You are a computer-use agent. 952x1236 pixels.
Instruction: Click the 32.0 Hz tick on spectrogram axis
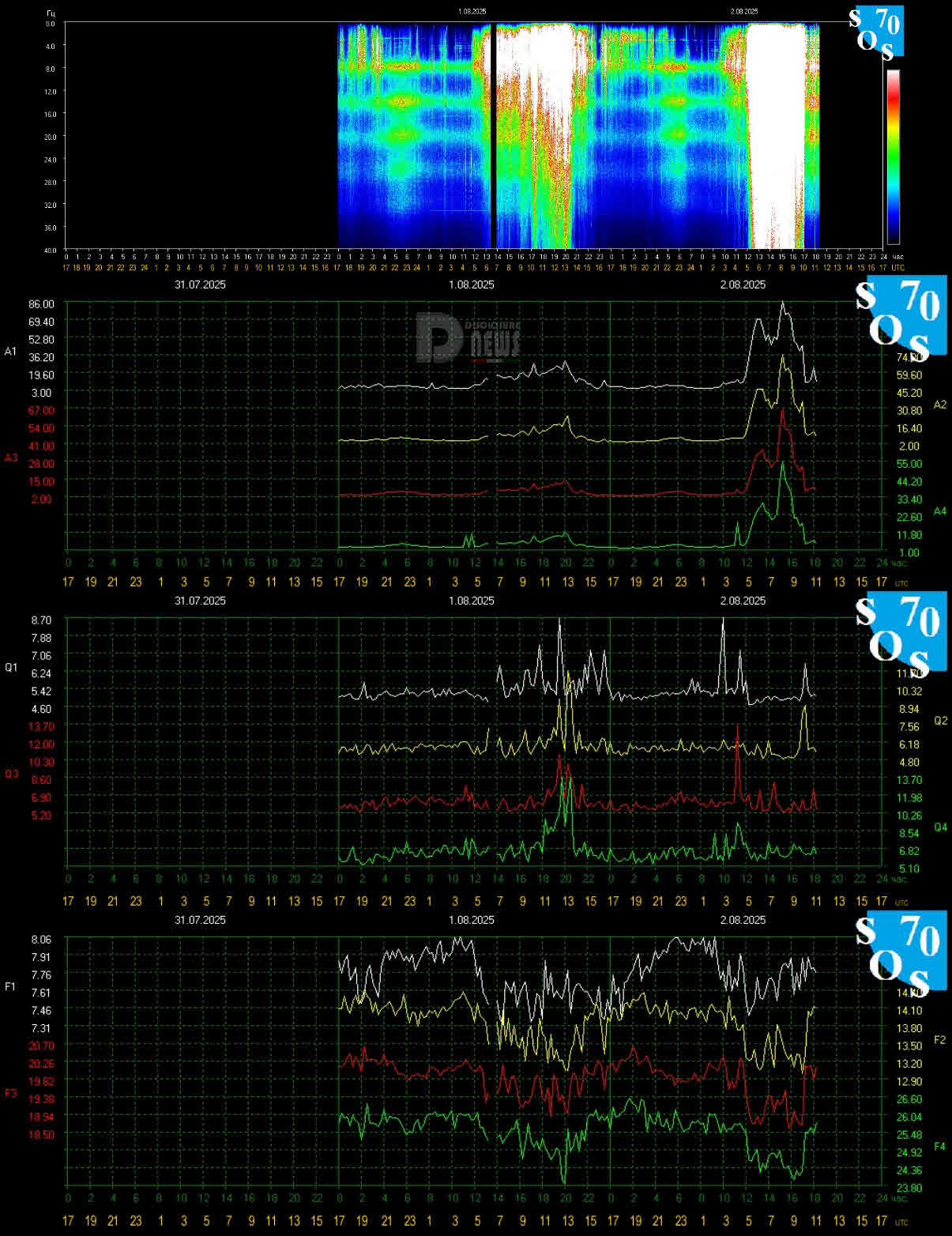click(50, 205)
